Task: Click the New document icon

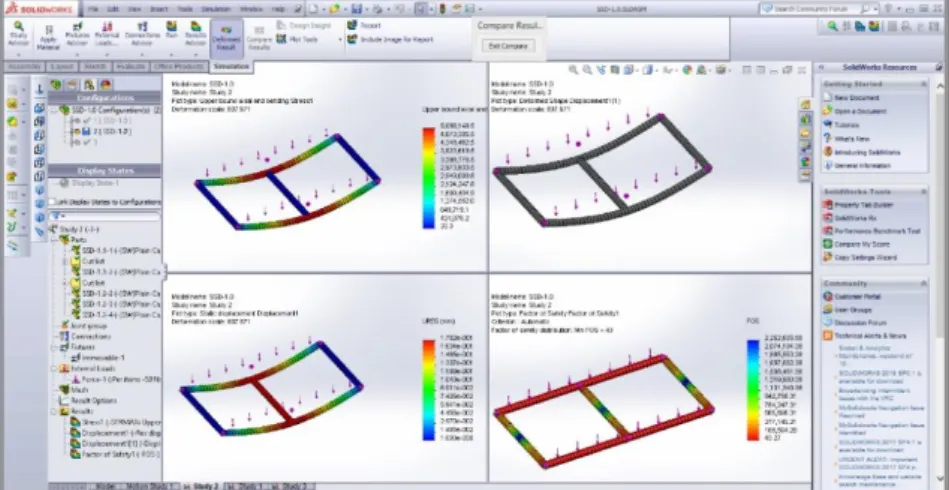Action: [x=312, y=9]
